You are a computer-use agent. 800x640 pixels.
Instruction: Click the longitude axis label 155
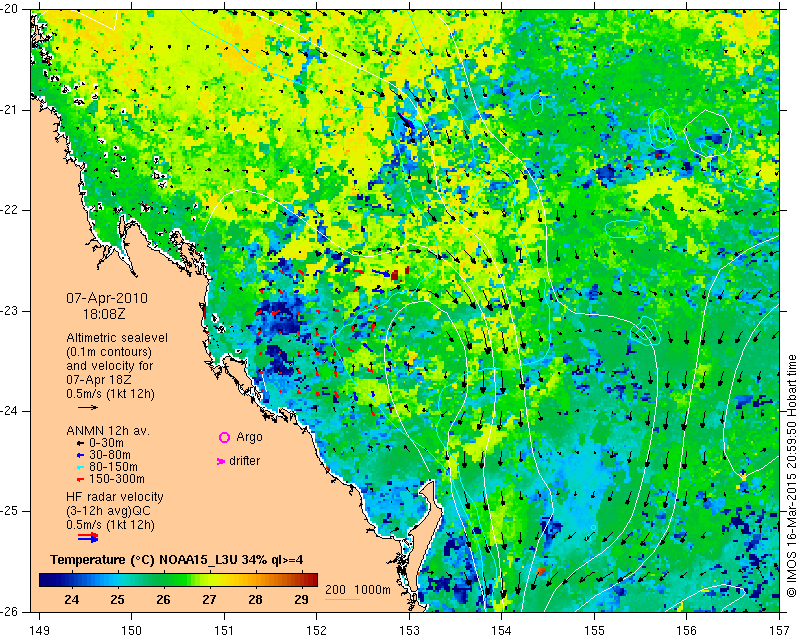click(x=594, y=630)
